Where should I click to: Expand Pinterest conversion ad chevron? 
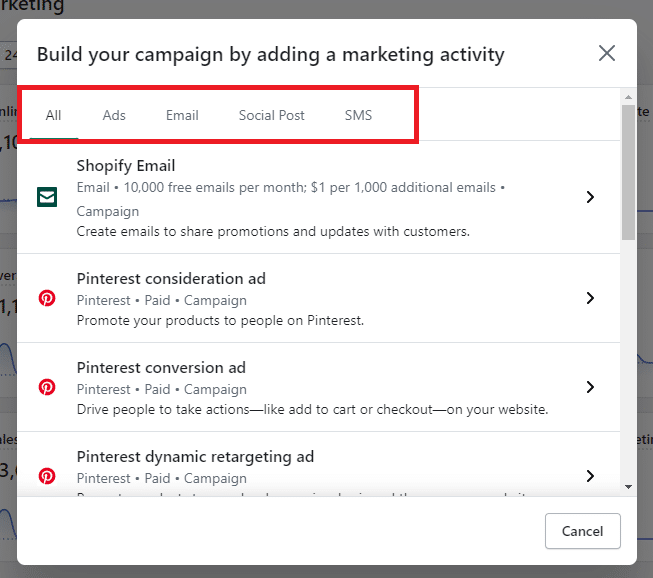(x=590, y=387)
